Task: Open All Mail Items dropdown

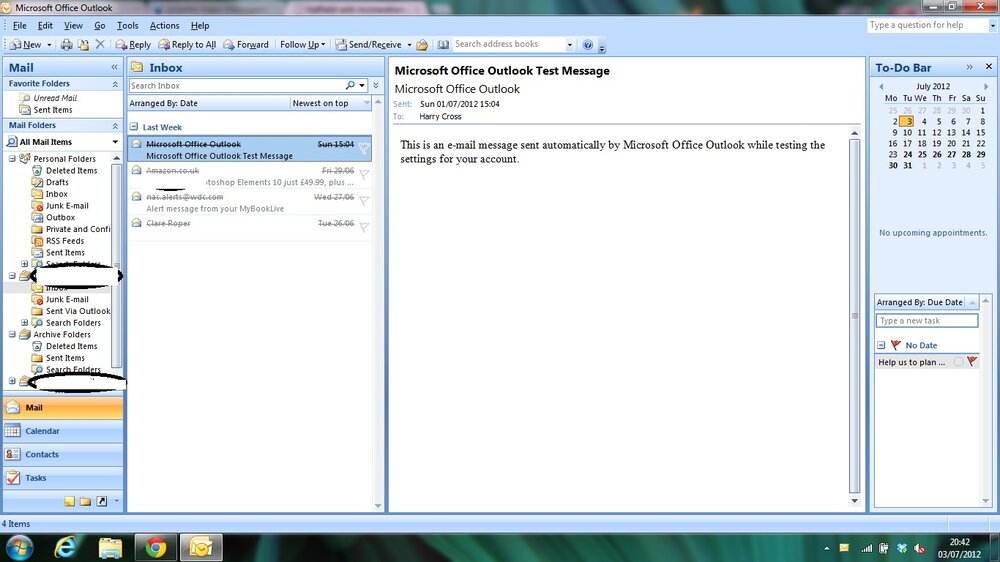Action: tap(115, 142)
